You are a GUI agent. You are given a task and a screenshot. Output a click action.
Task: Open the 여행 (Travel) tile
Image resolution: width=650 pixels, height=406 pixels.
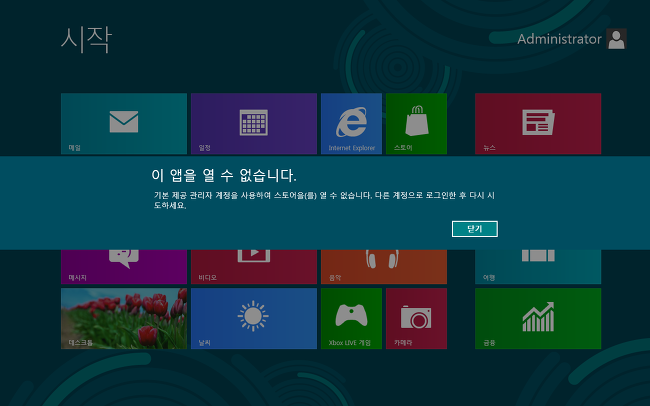pyautogui.click(x=538, y=267)
